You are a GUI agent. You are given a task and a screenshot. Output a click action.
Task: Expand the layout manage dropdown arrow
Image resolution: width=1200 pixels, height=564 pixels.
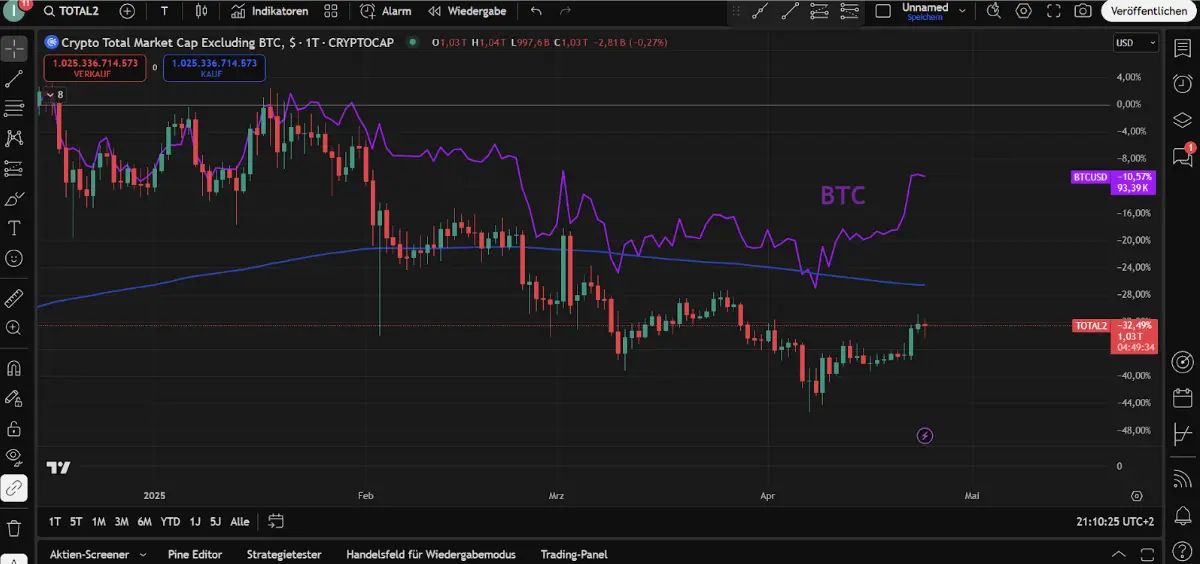click(962, 11)
